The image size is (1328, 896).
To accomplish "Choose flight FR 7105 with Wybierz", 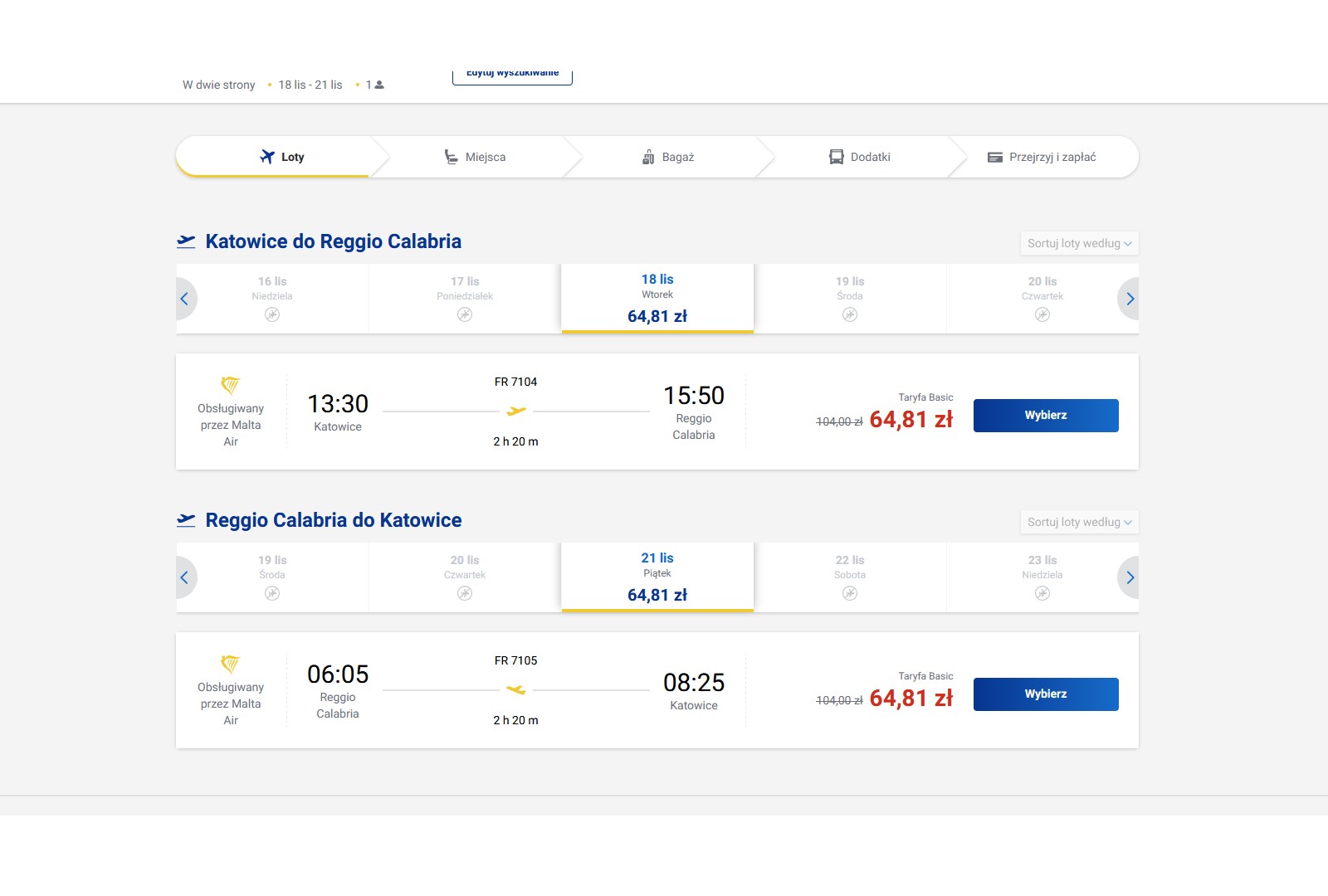I will coord(1046,694).
